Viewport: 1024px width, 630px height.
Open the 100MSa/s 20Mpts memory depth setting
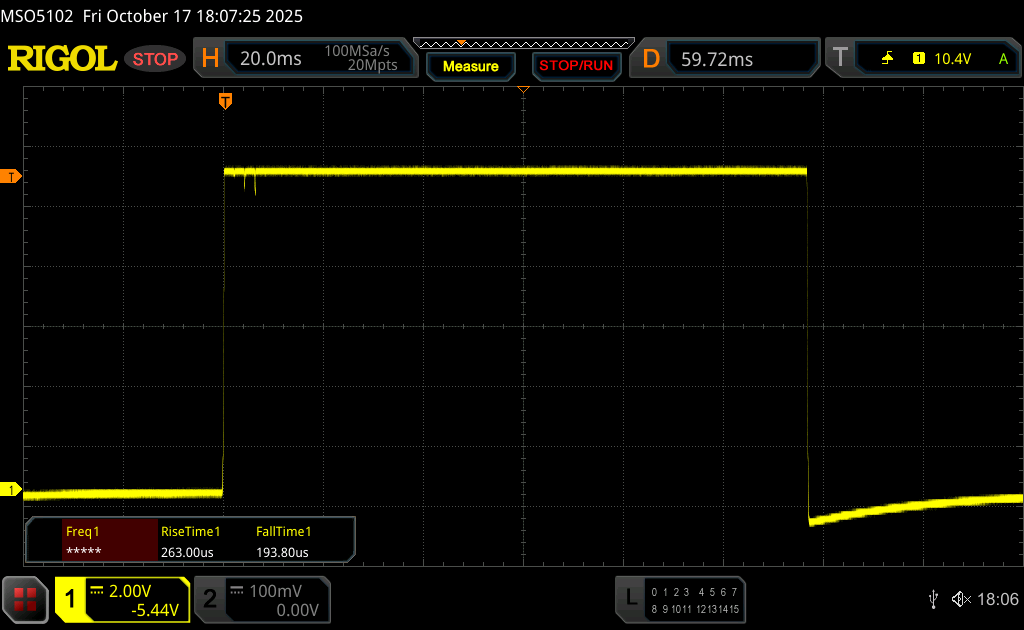(x=361, y=59)
